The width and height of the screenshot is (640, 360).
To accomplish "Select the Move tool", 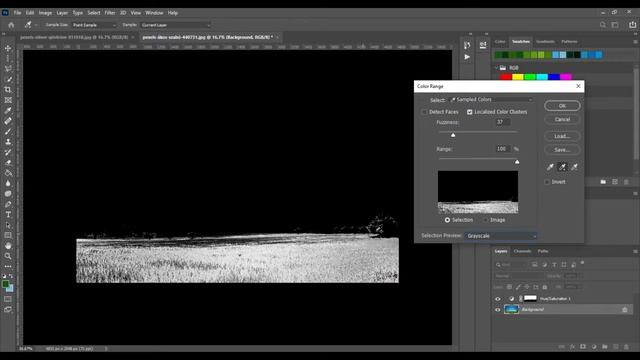I will click(8, 48).
